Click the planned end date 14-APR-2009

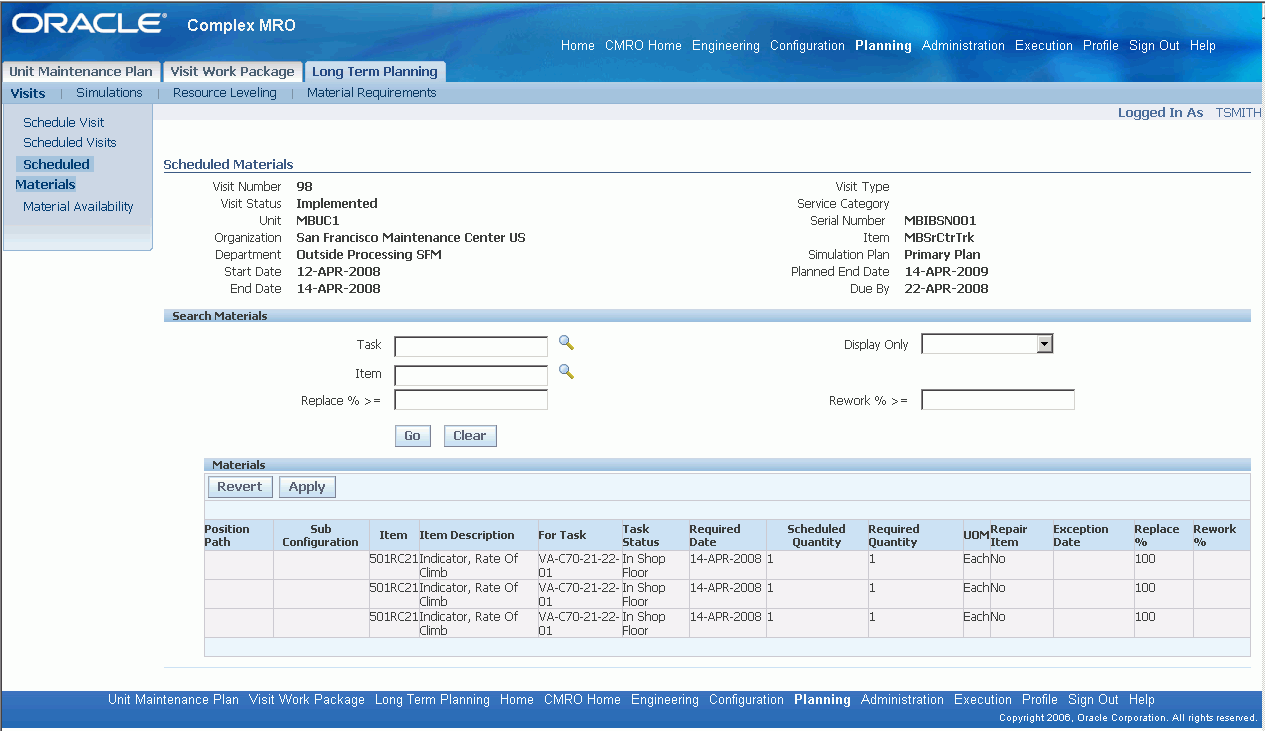pos(947,271)
